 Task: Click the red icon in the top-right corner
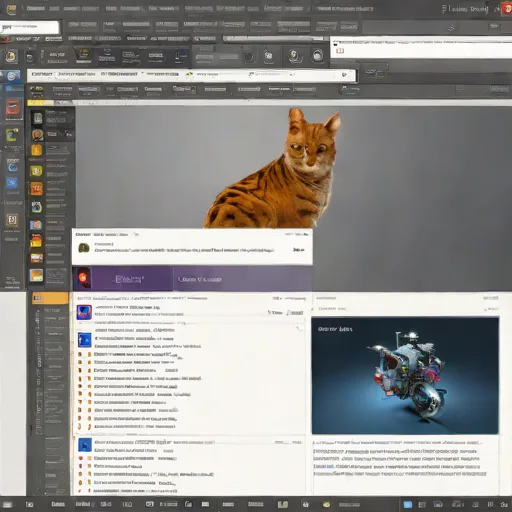(507, 9)
